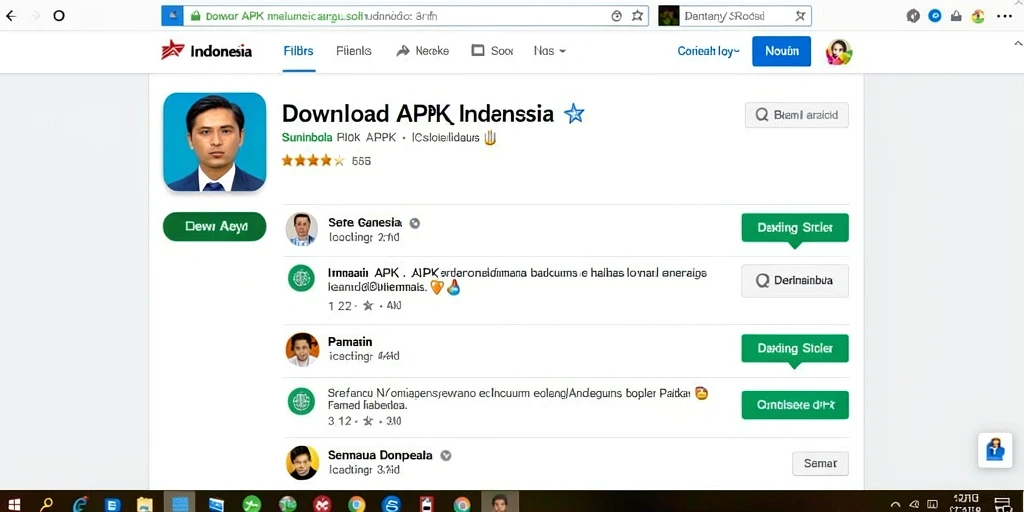Screen dimensions: 1024x512
Task: Click the Semar button
Action: point(820,463)
